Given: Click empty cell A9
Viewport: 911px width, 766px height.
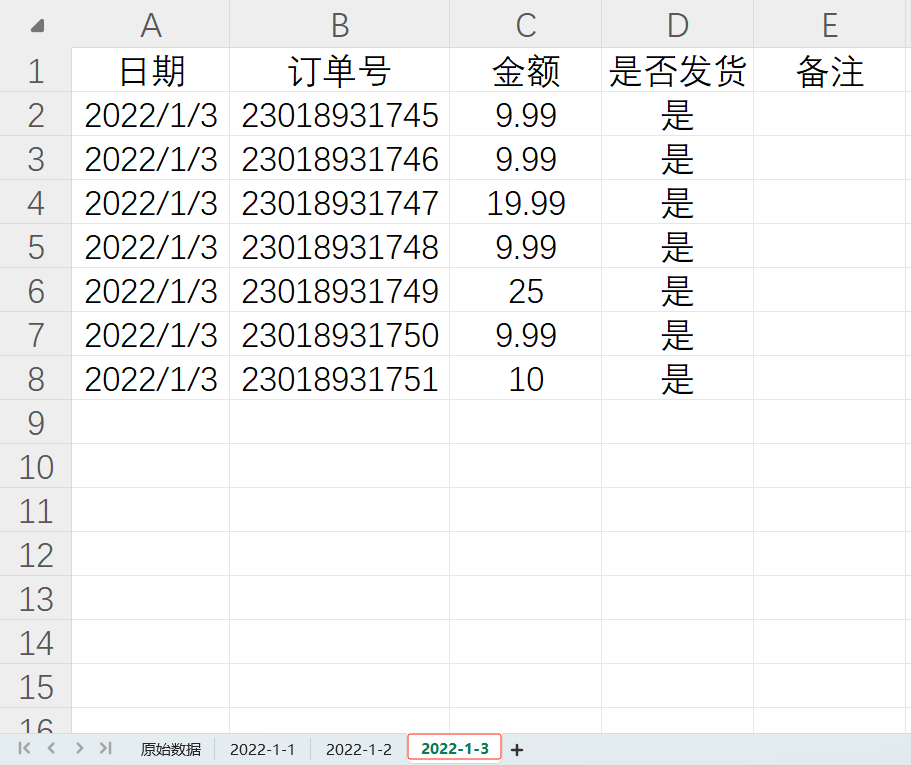Looking at the screenshot, I should click(x=150, y=422).
